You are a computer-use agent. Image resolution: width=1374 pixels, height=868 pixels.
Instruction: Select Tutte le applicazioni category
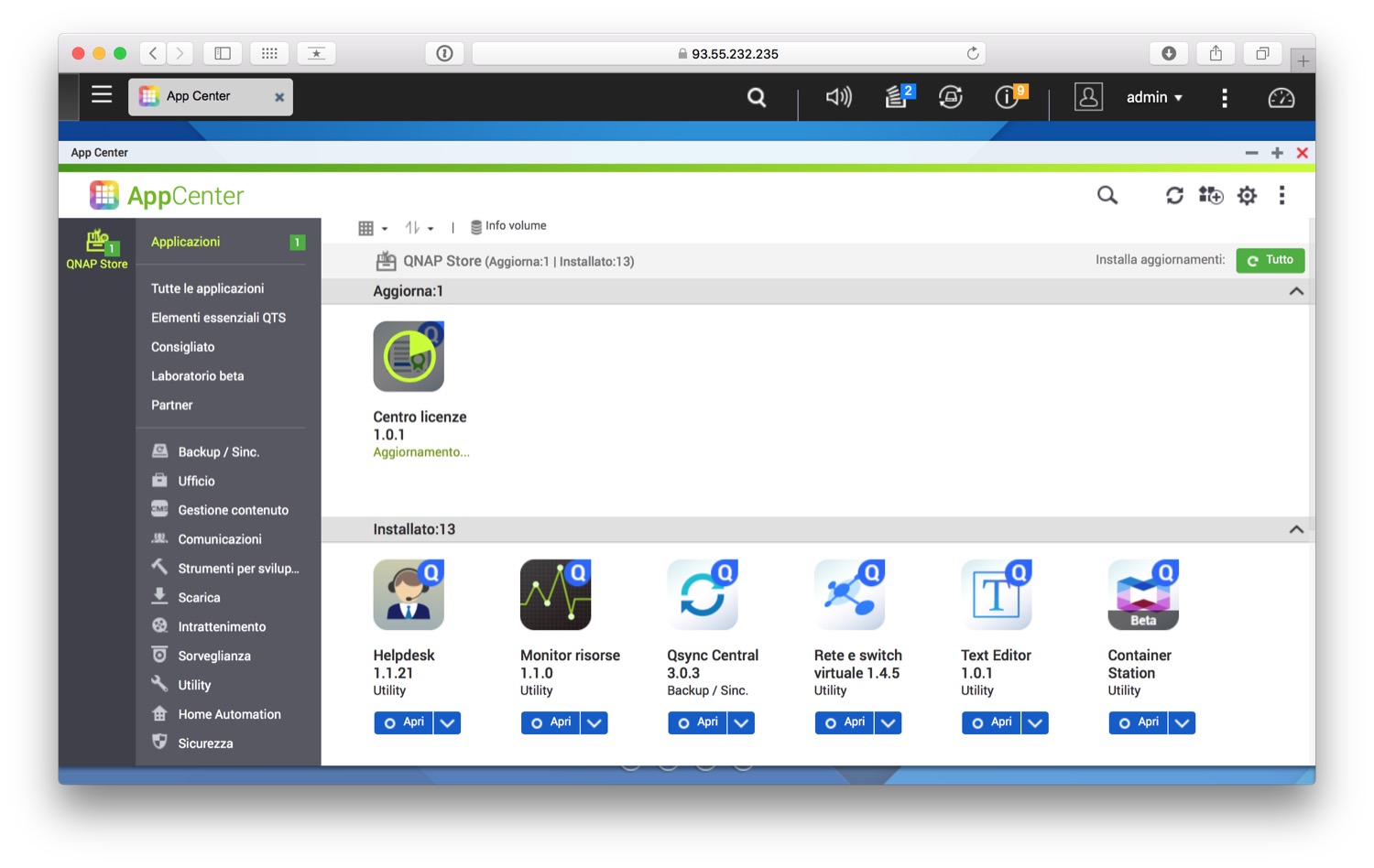click(207, 288)
